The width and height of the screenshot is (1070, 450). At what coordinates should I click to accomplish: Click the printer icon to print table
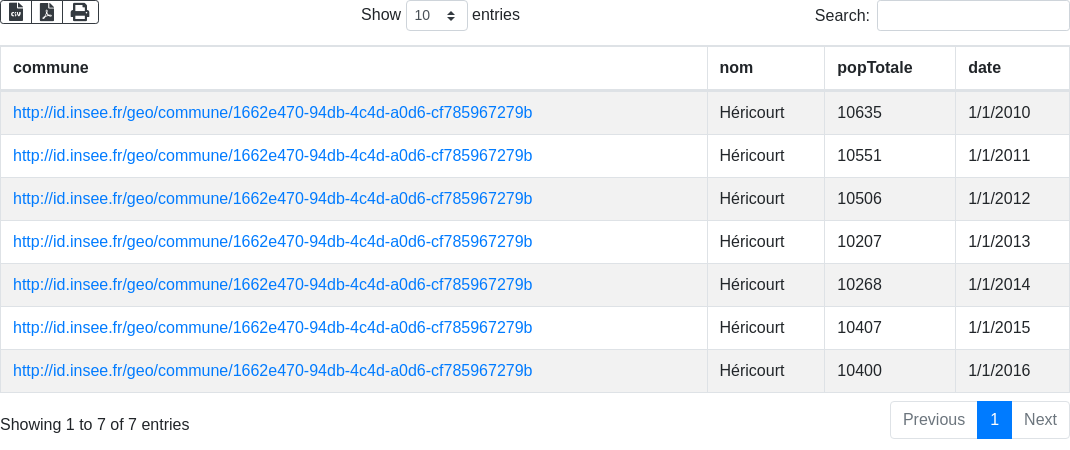point(81,12)
